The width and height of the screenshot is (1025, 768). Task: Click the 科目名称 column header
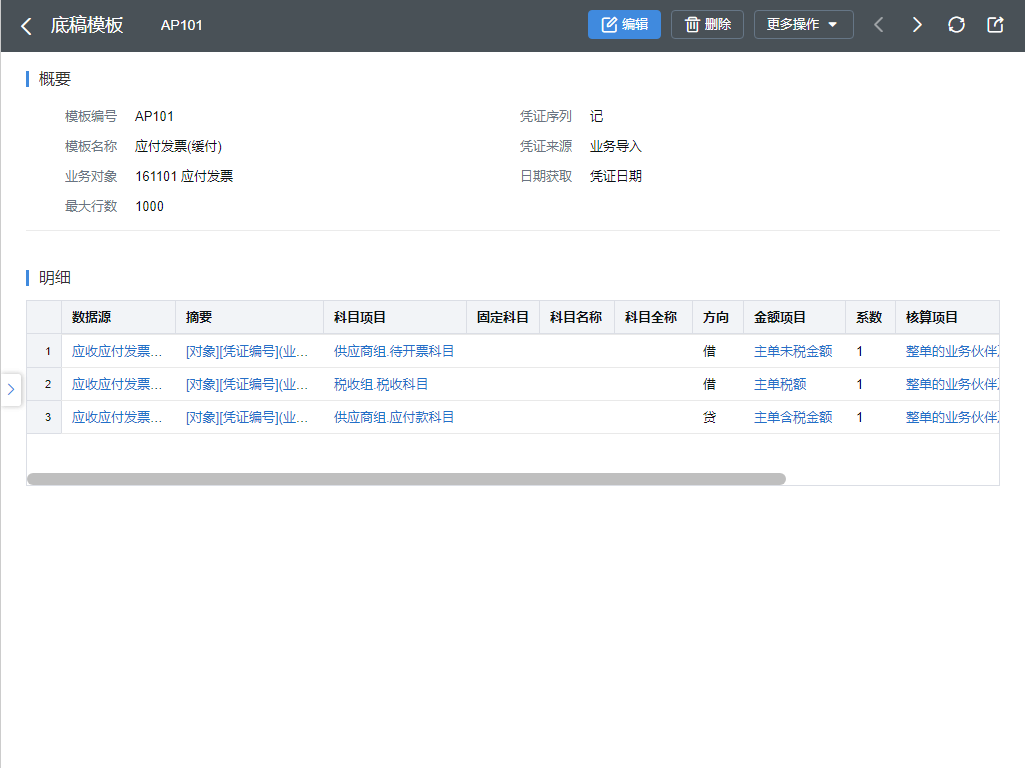[577, 318]
